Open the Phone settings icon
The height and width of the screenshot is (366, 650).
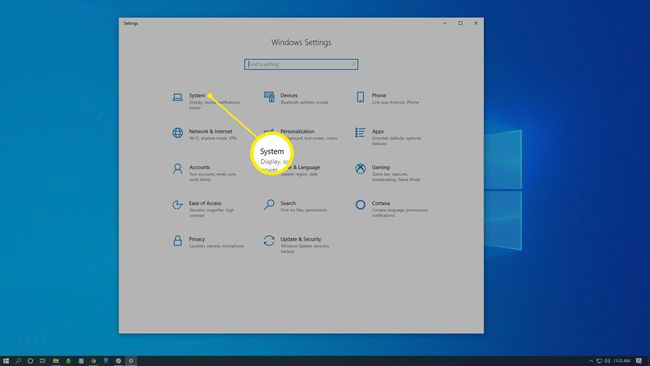tap(360, 97)
